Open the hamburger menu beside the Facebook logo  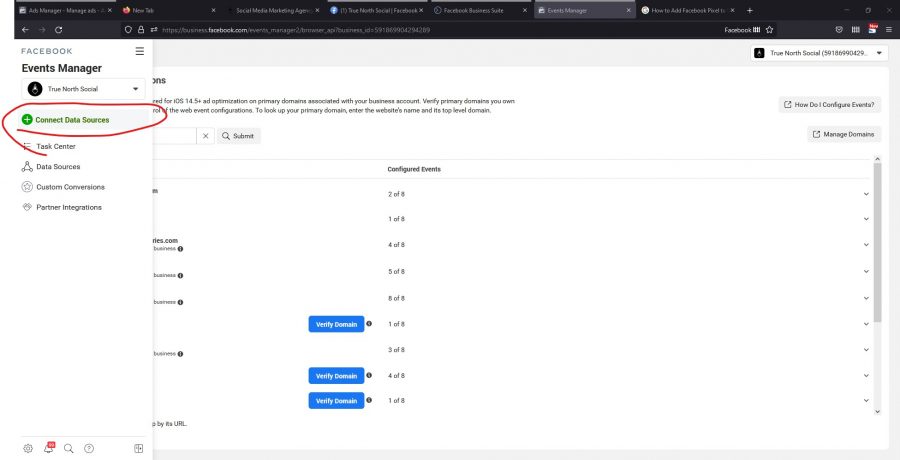click(x=139, y=51)
